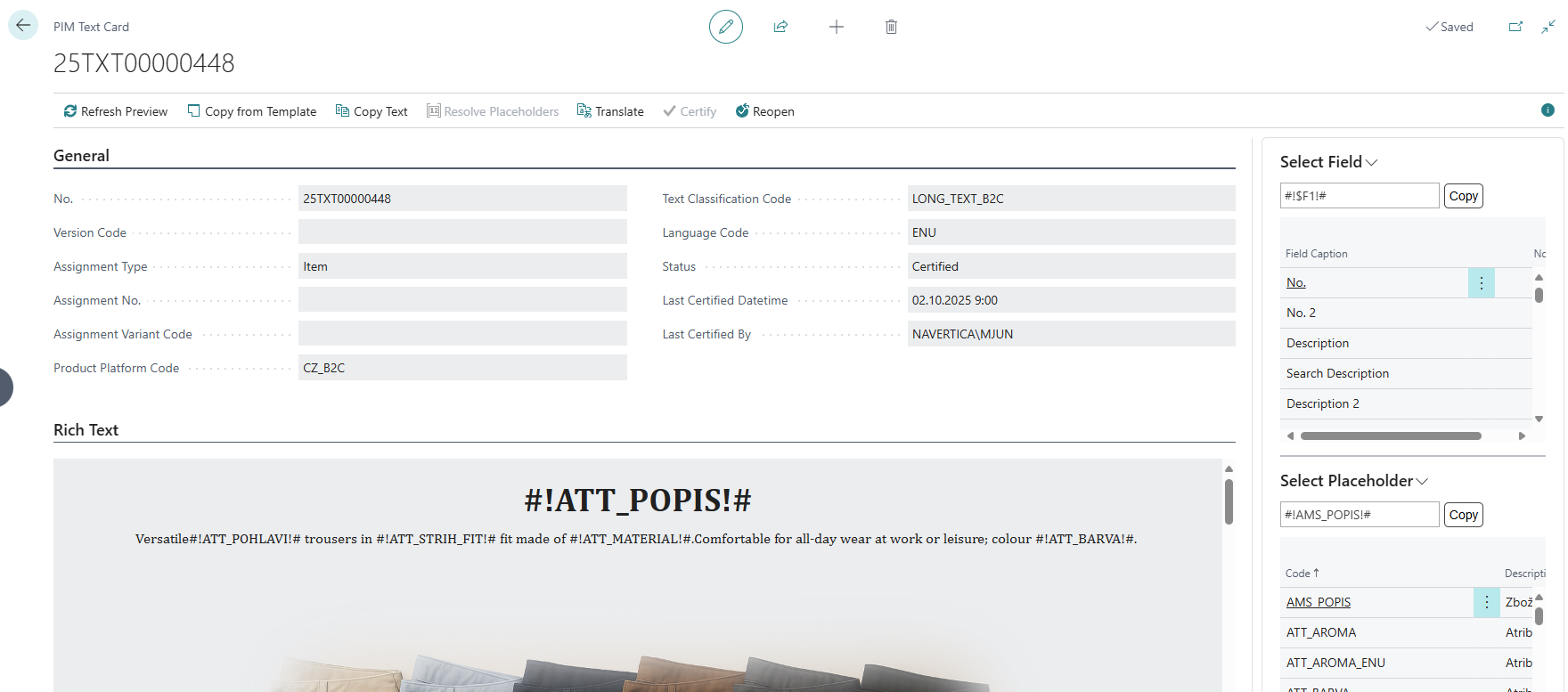Click the Last Certified By field
Image resolution: width=1568 pixels, height=692 pixels.
(1071, 334)
